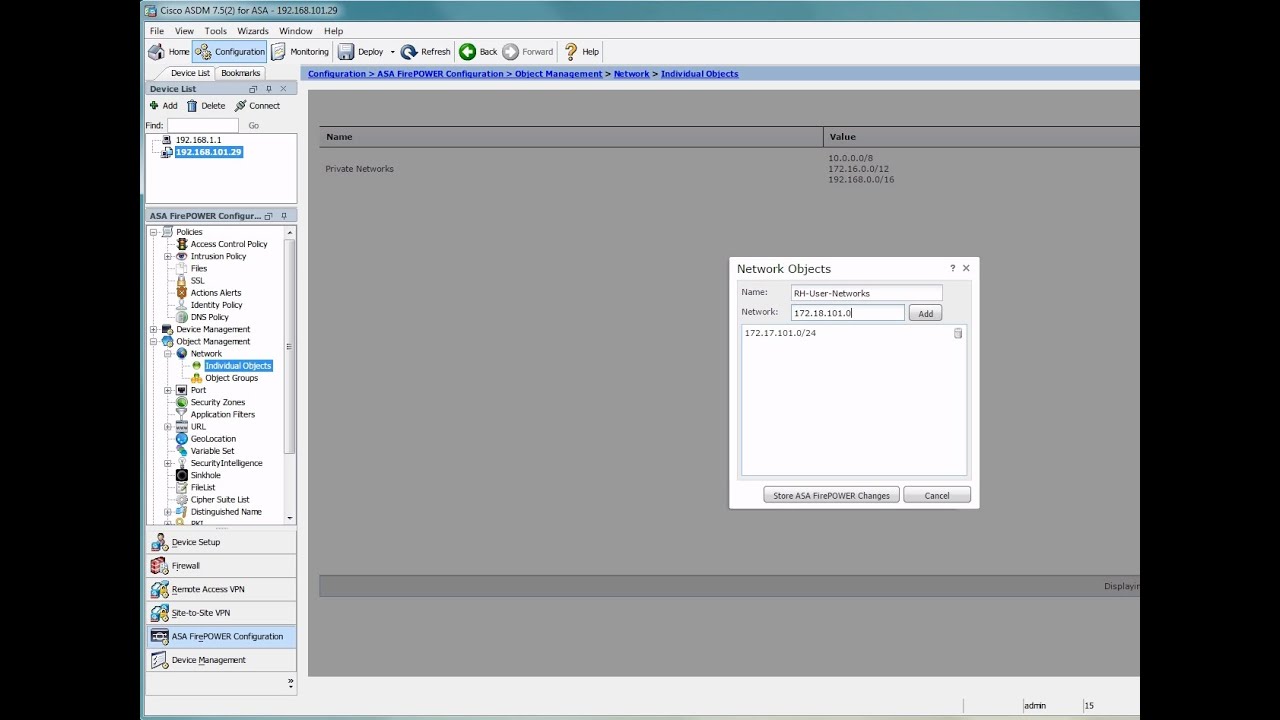Open the Monitoring view

[x=300, y=52]
